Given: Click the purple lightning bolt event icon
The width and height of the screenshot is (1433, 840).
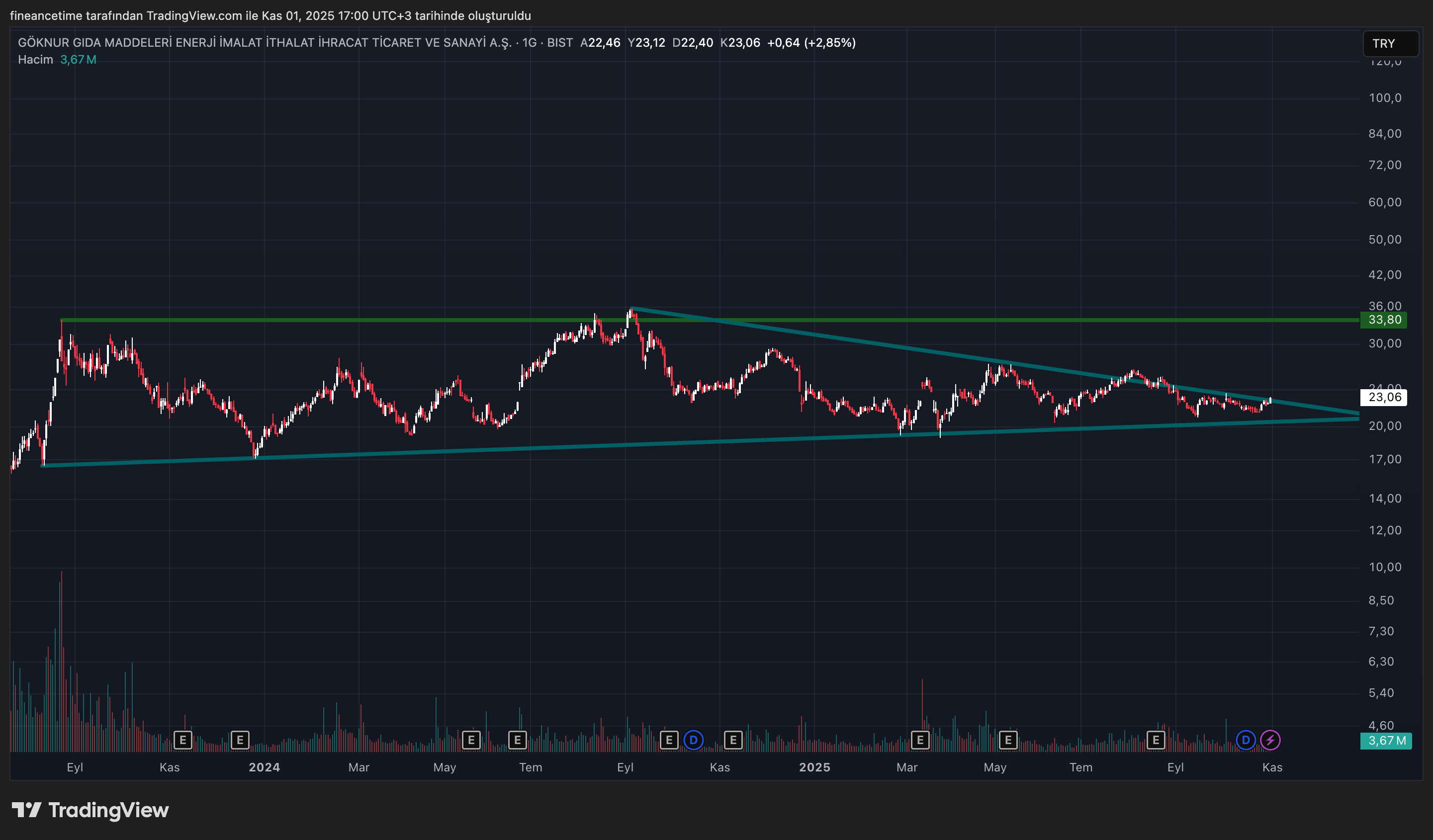Looking at the screenshot, I should click(1270, 740).
